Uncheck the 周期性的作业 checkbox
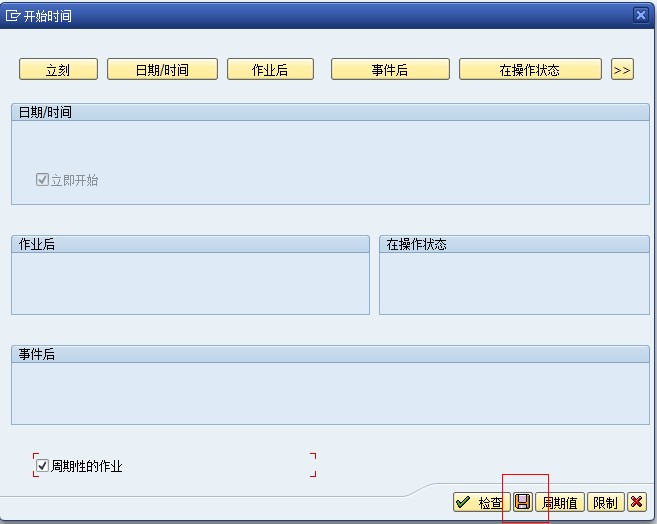657x524 pixels. pyautogui.click(x=42, y=465)
